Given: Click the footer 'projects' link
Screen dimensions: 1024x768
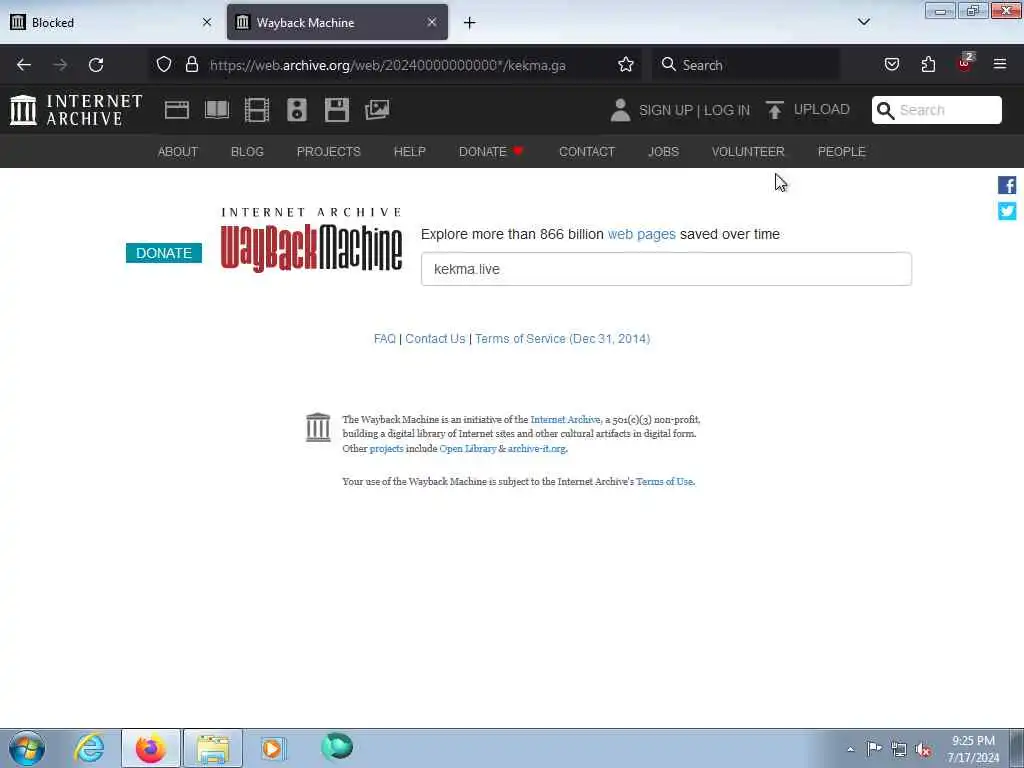Looking at the screenshot, I should 387,449.
